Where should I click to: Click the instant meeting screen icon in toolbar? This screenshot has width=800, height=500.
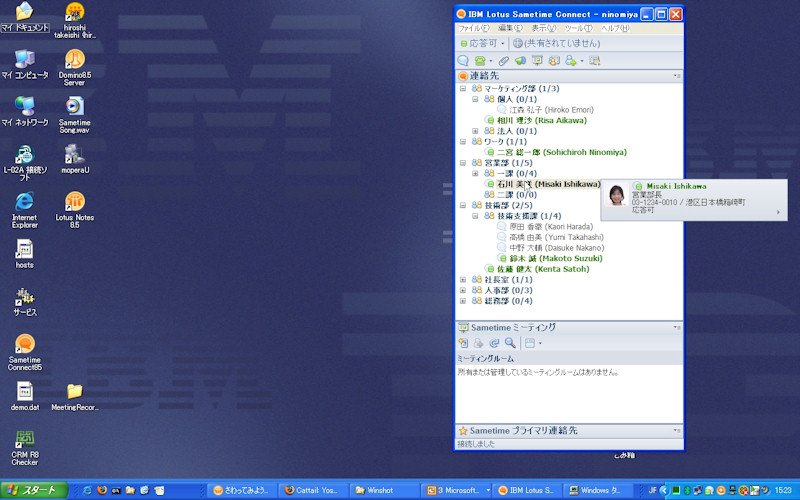(x=537, y=61)
